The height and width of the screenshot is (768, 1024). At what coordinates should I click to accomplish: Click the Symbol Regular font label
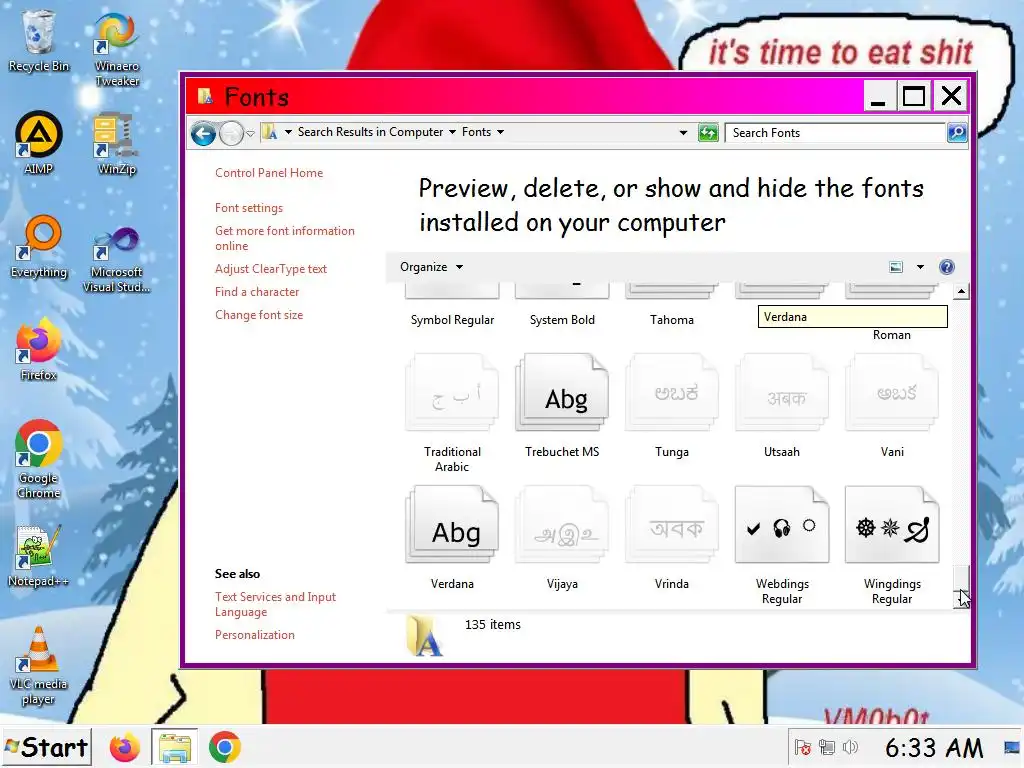pyautogui.click(x=452, y=320)
